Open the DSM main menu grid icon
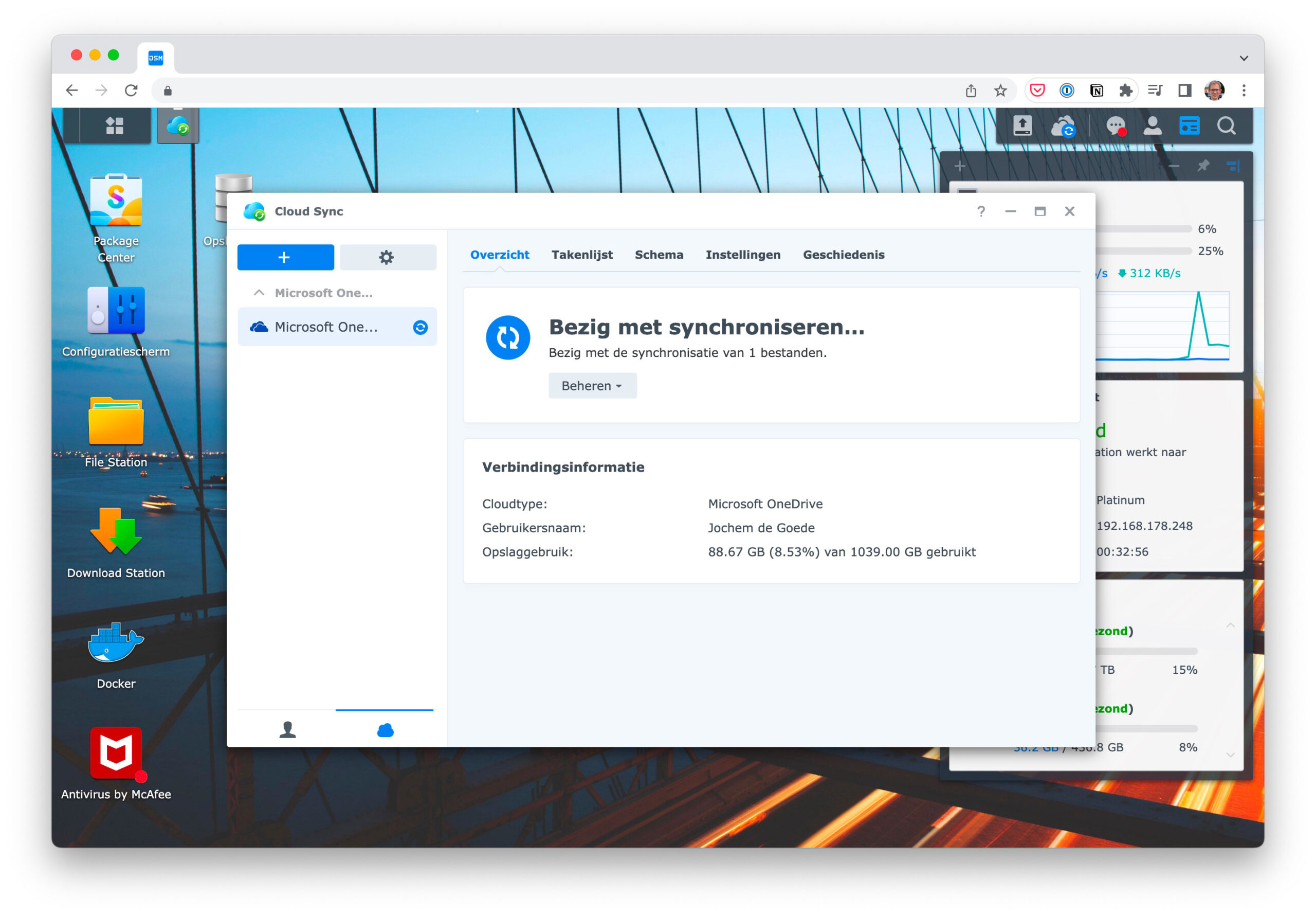Viewport: 1316px width, 916px height. pos(115,125)
